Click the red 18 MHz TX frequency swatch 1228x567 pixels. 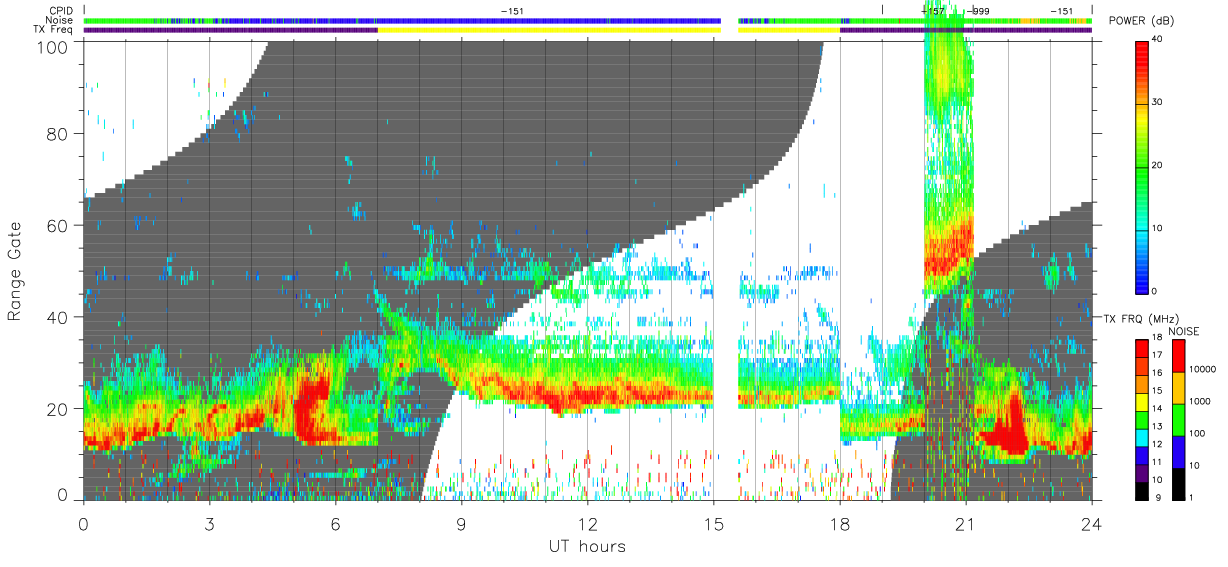1142,349
